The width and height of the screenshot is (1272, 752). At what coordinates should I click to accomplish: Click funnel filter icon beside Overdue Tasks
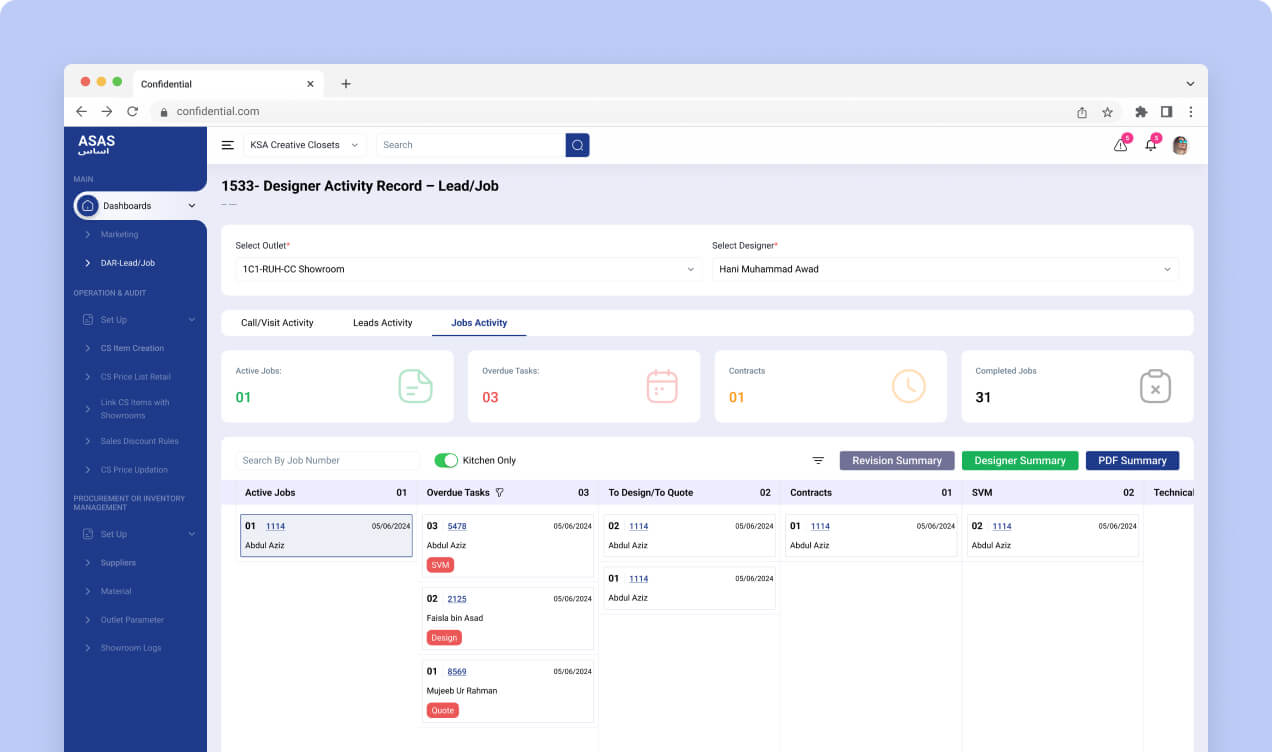500,492
